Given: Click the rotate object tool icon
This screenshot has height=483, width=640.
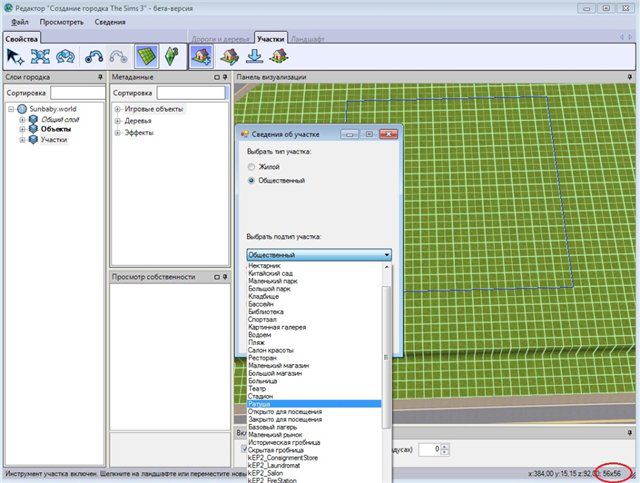Looking at the screenshot, I should coord(66,57).
